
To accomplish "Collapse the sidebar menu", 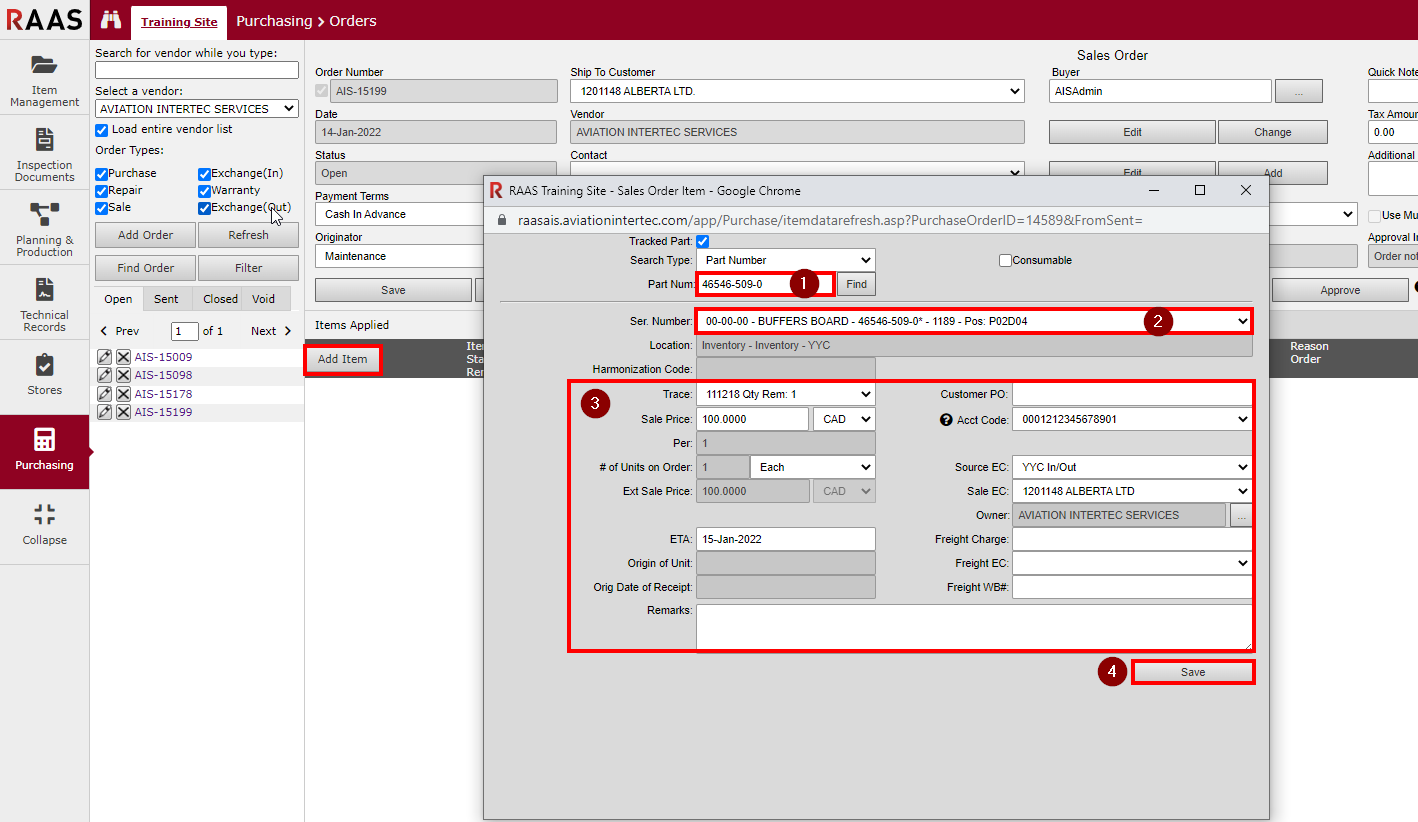I will [44, 525].
